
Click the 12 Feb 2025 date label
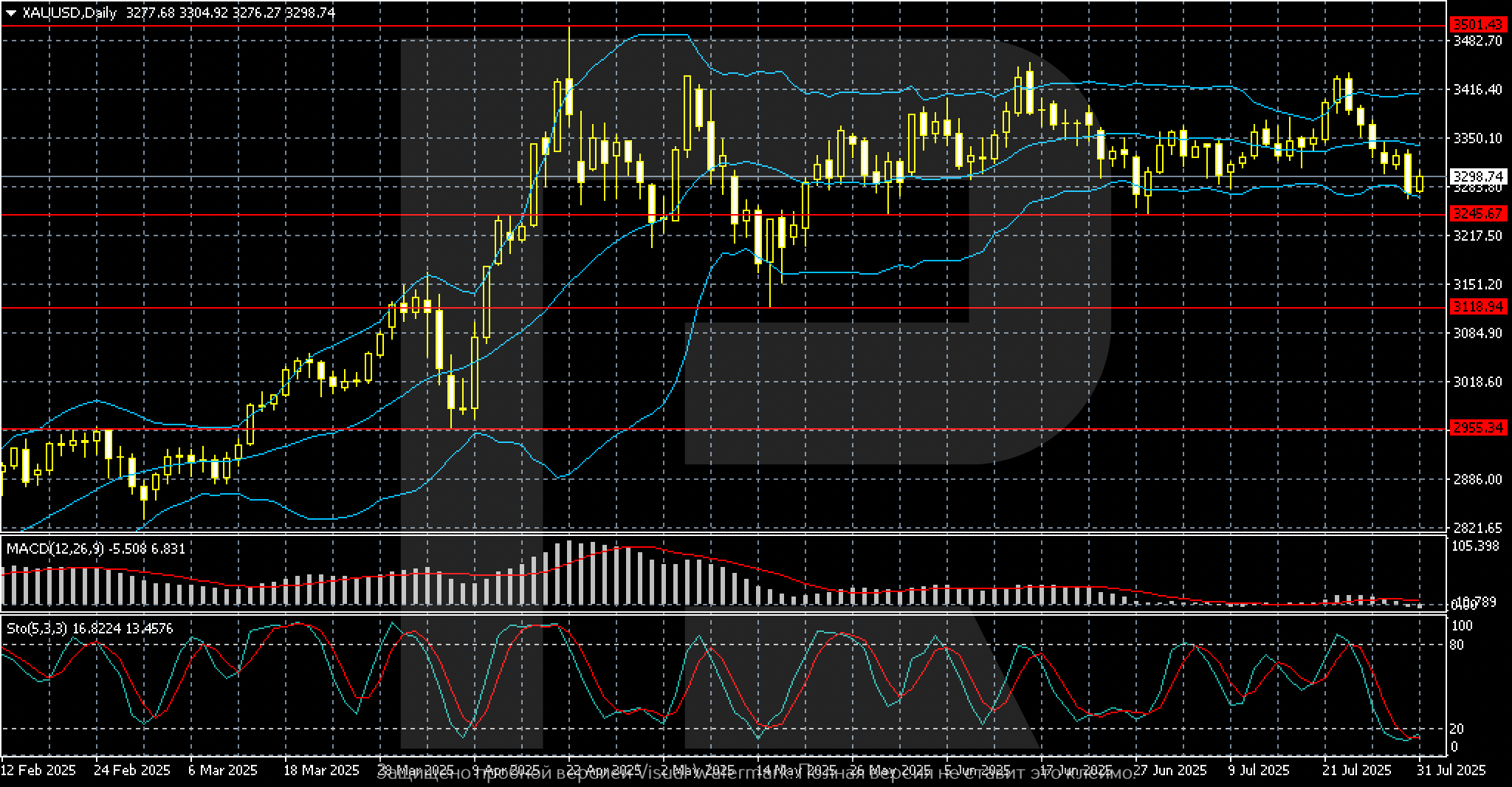click(x=38, y=771)
